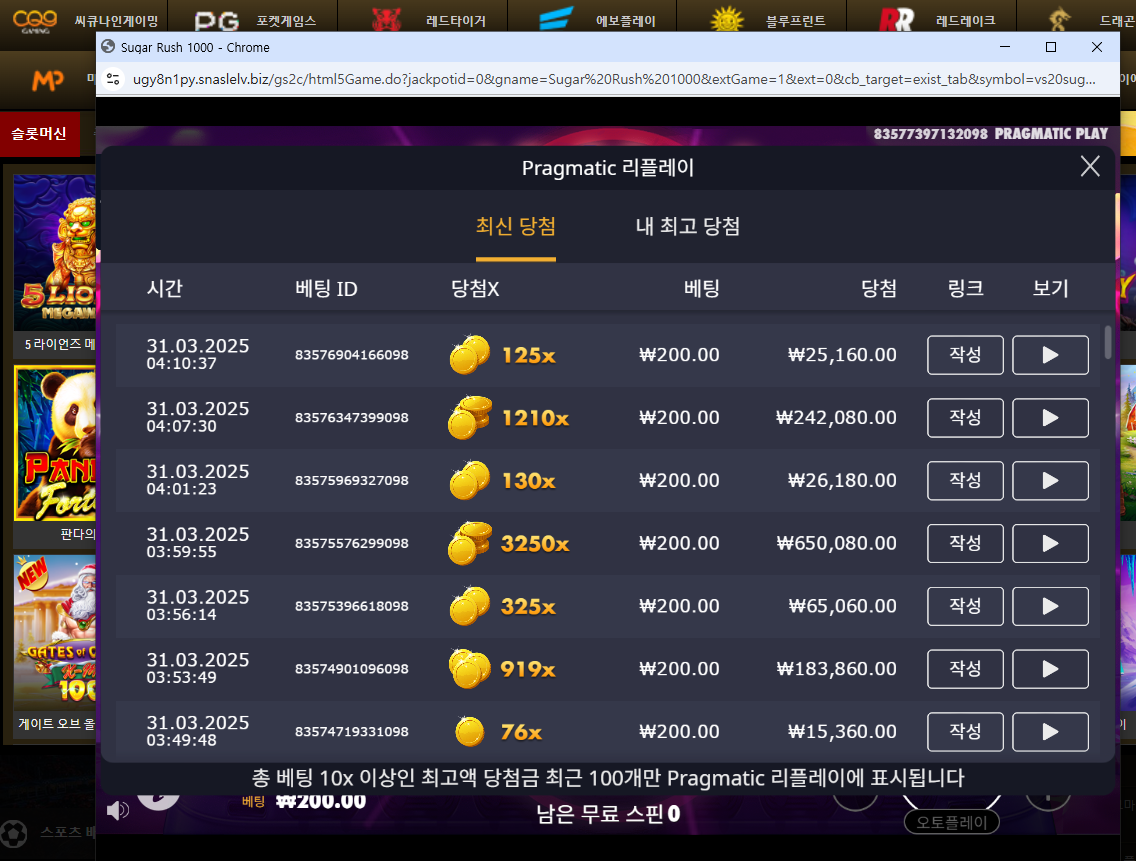
Task: Maximize the Sugar Rush 1000 Chrome window
Action: click(x=1051, y=47)
